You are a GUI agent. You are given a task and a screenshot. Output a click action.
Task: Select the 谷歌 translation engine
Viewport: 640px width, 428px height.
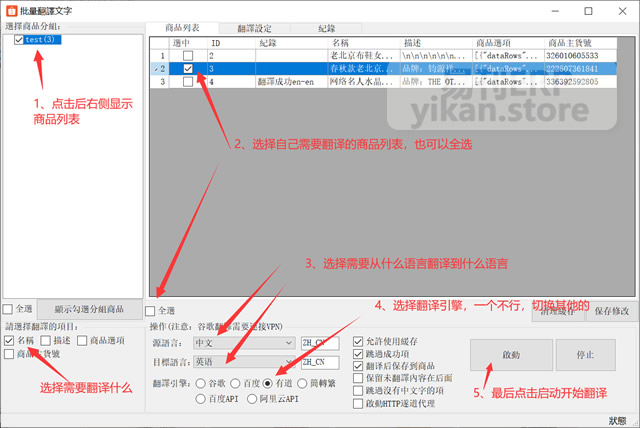(200, 383)
